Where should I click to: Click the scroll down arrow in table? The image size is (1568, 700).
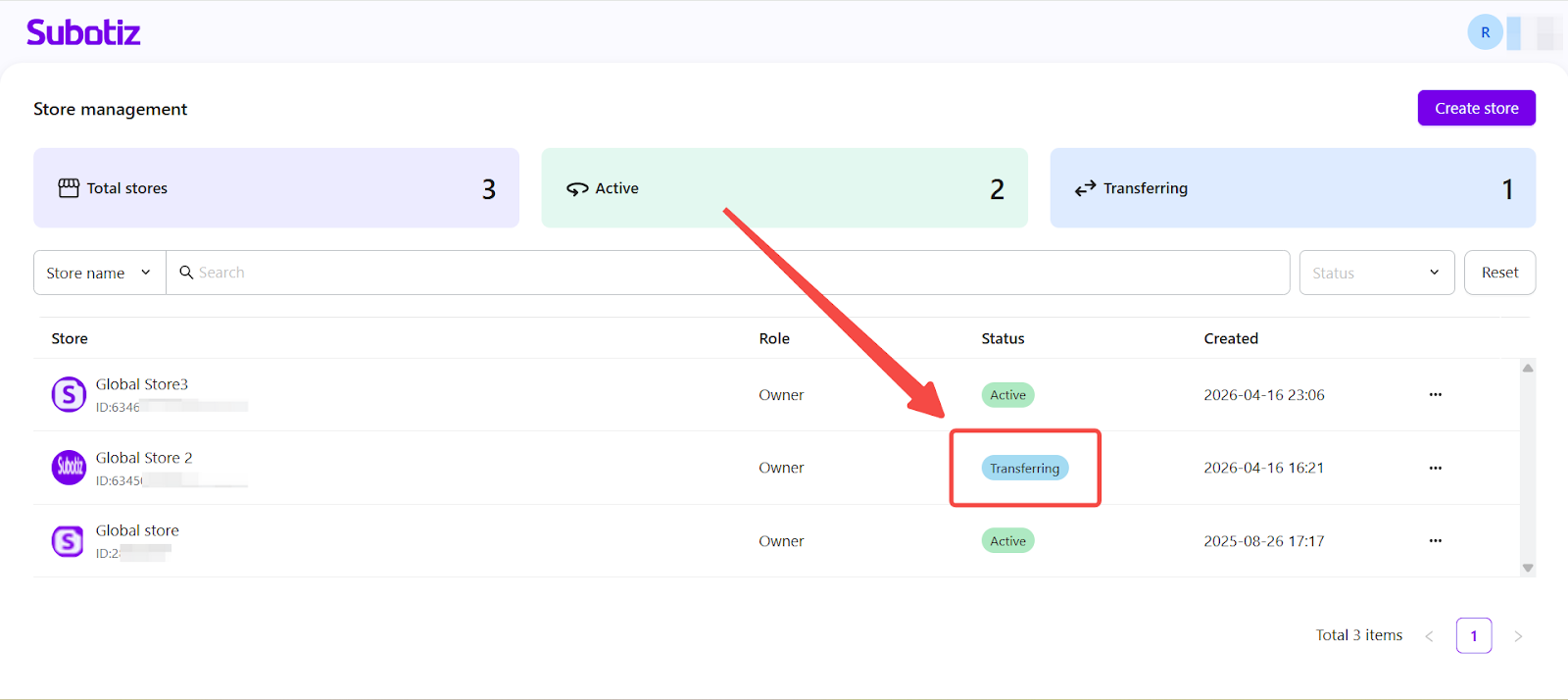[x=1527, y=568]
